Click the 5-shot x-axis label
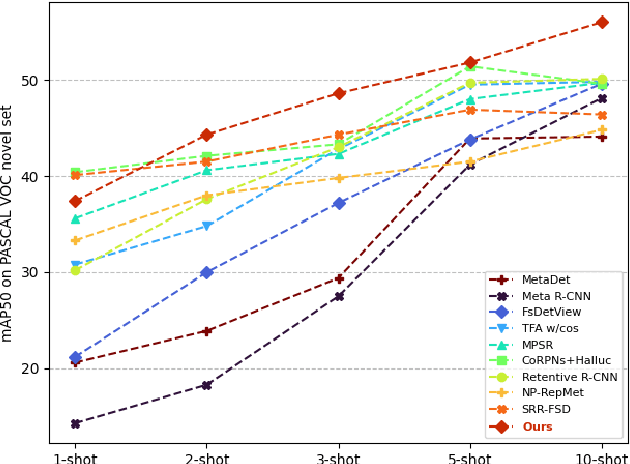The width and height of the screenshot is (630, 464). (x=470, y=458)
